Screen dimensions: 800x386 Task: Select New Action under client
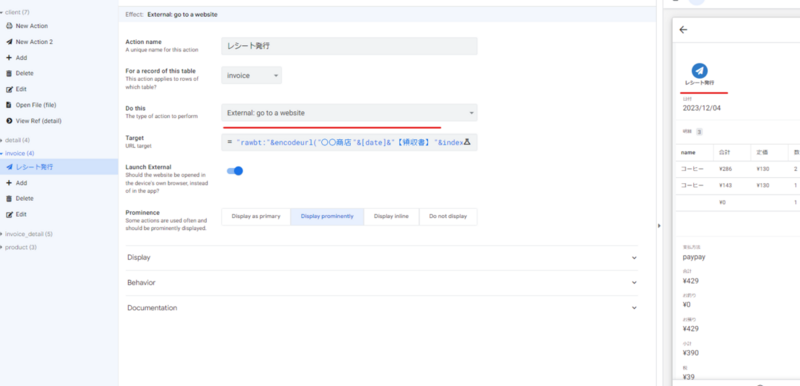tap(32, 26)
